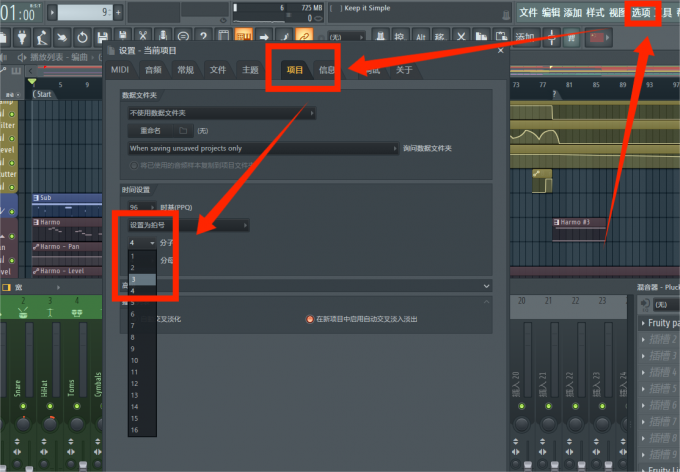Choose 12 in the numerator list
The height and width of the screenshot is (472, 680).
(142, 384)
